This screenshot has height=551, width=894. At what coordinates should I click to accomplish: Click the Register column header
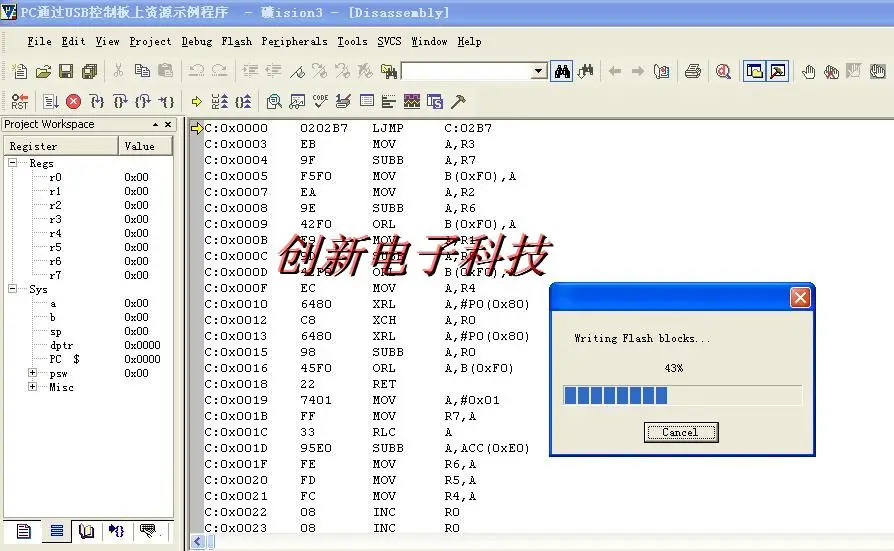tap(62, 146)
